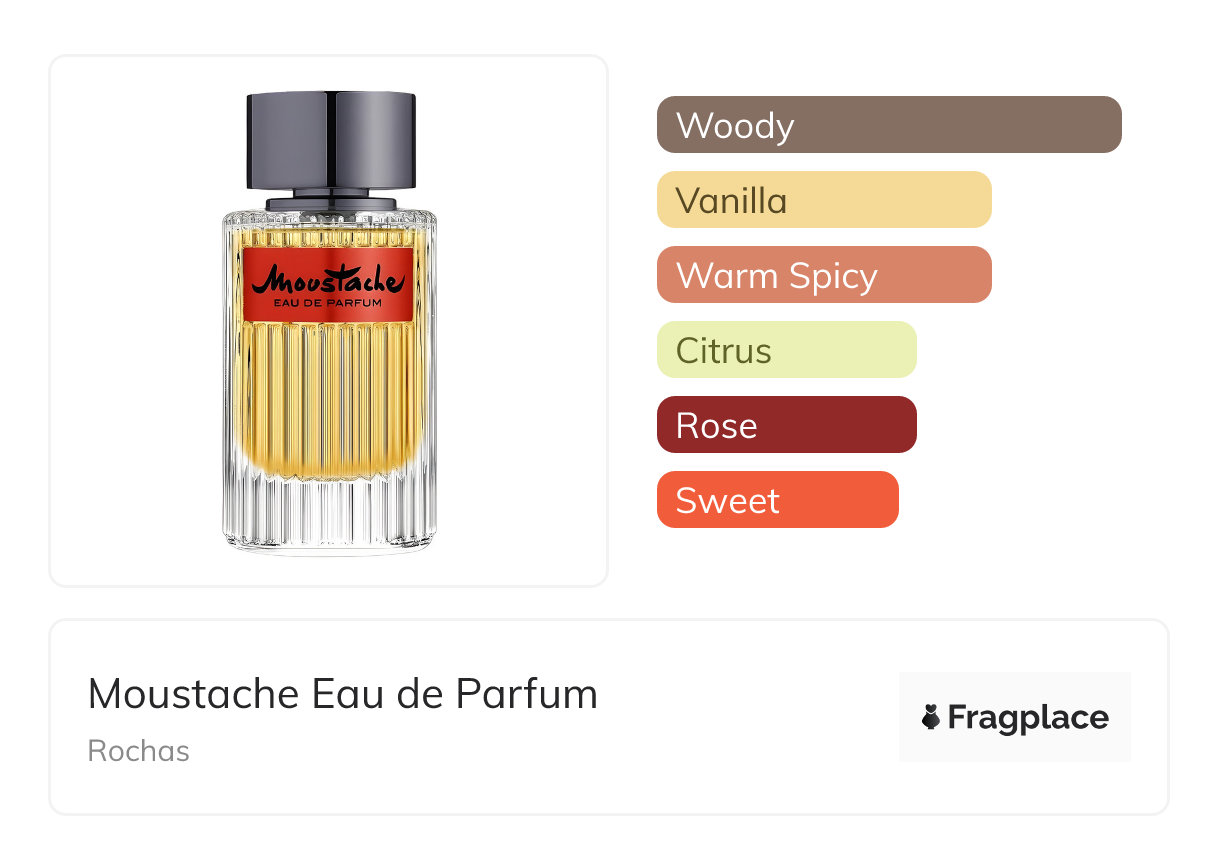Open the Moustache perfume bottle image
This screenshot has width=1218, height=864.
pos(329,322)
